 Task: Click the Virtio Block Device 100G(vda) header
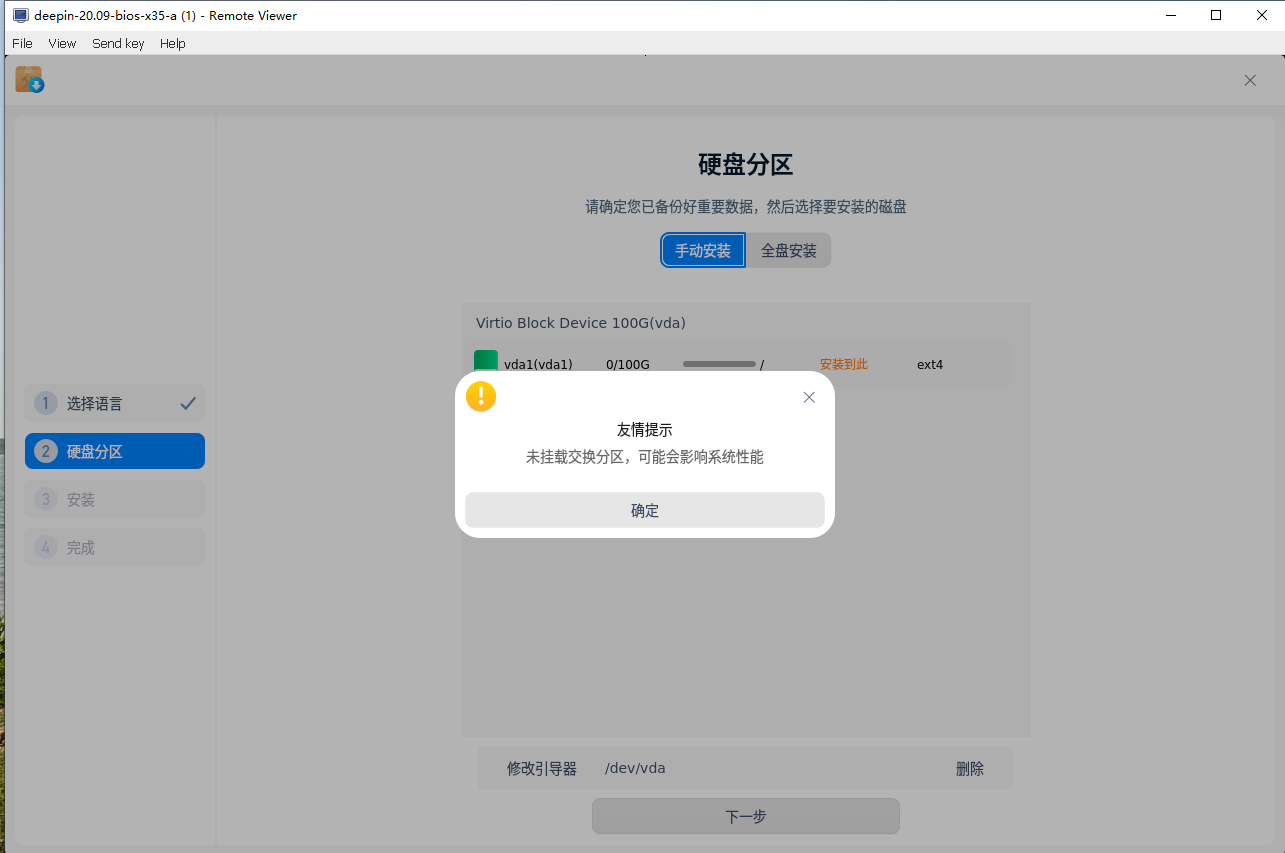coord(581,323)
